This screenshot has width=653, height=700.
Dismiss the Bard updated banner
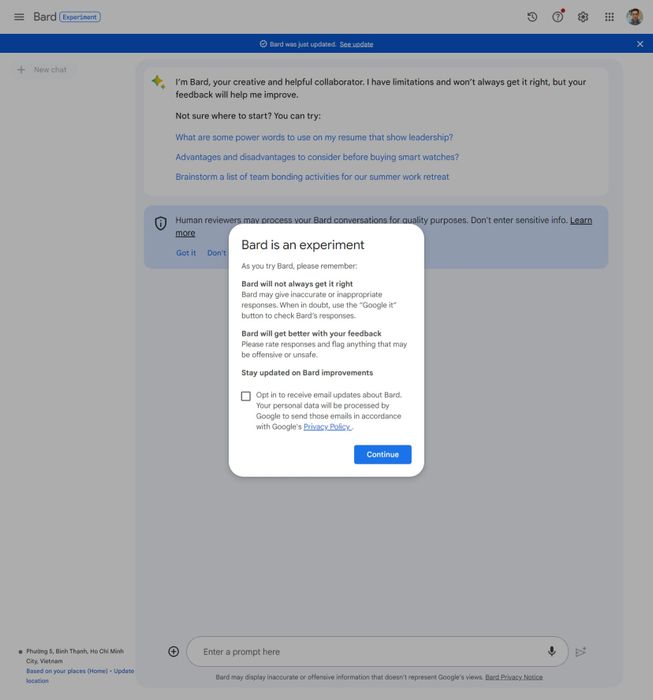pos(640,44)
